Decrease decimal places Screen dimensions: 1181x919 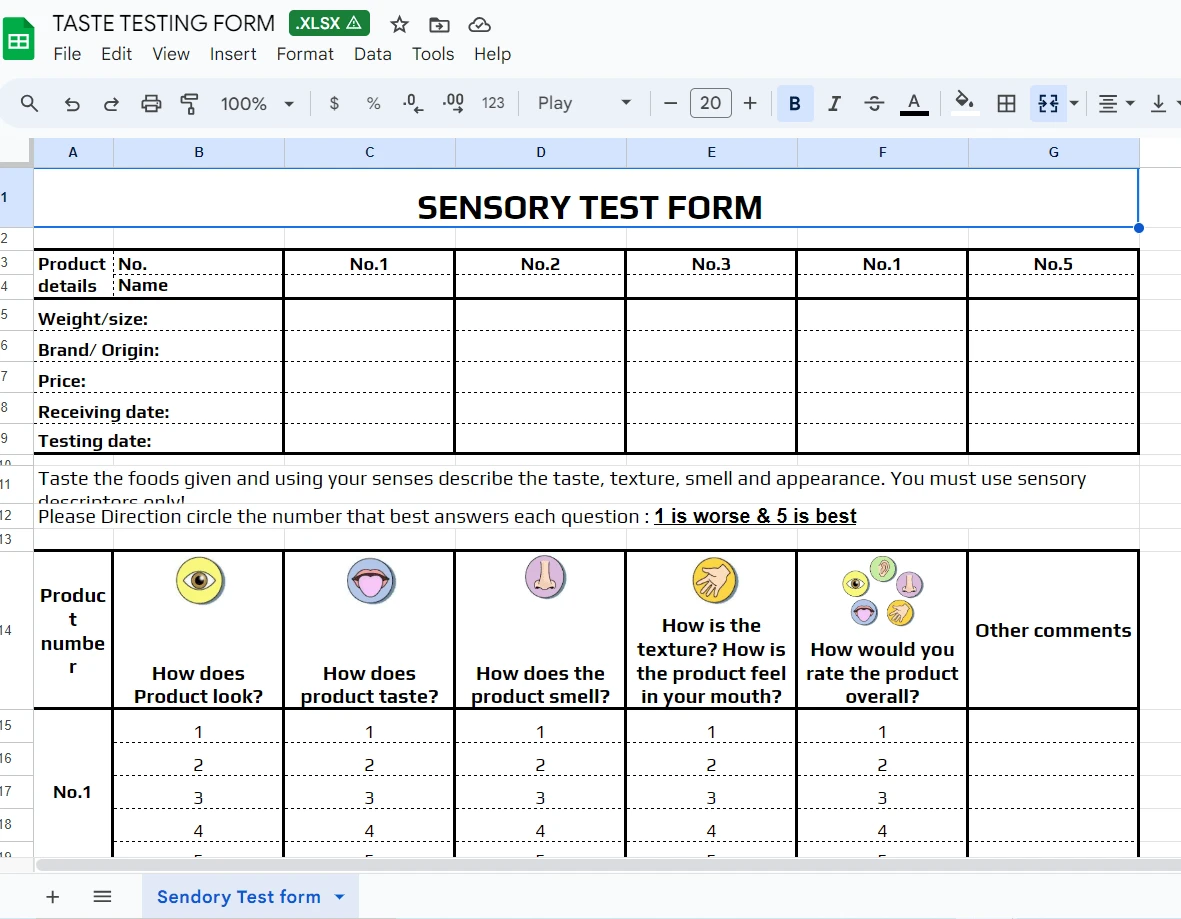click(413, 103)
